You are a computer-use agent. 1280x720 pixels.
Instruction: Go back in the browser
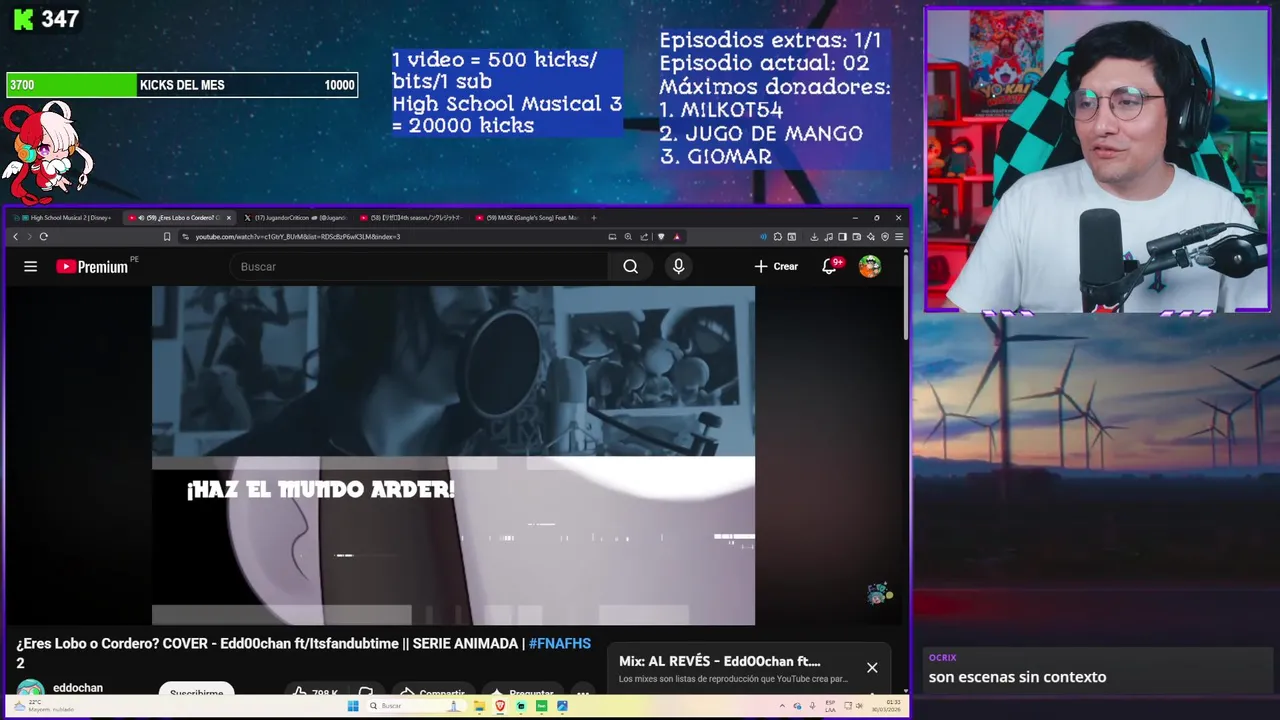point(15,236)
